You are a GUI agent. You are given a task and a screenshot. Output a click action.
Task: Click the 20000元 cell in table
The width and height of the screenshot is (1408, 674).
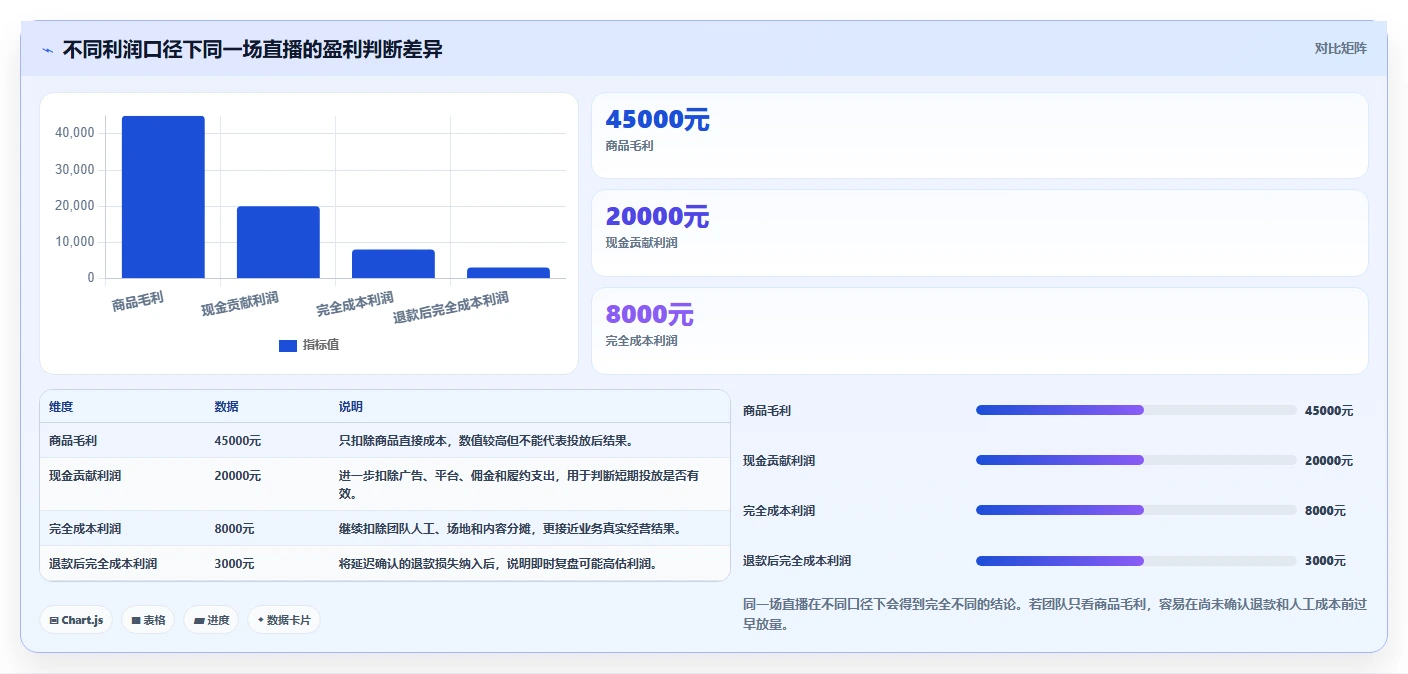click(238, 475)
